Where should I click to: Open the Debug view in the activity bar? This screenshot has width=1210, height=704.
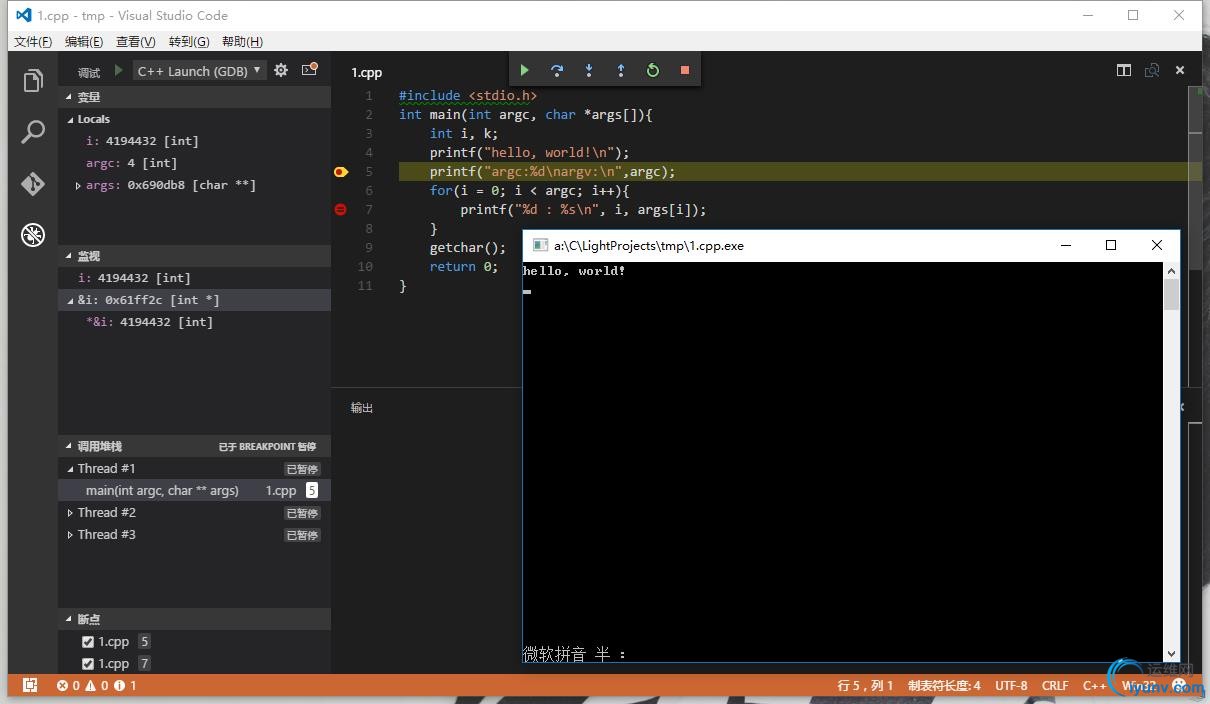click(33, 235)
